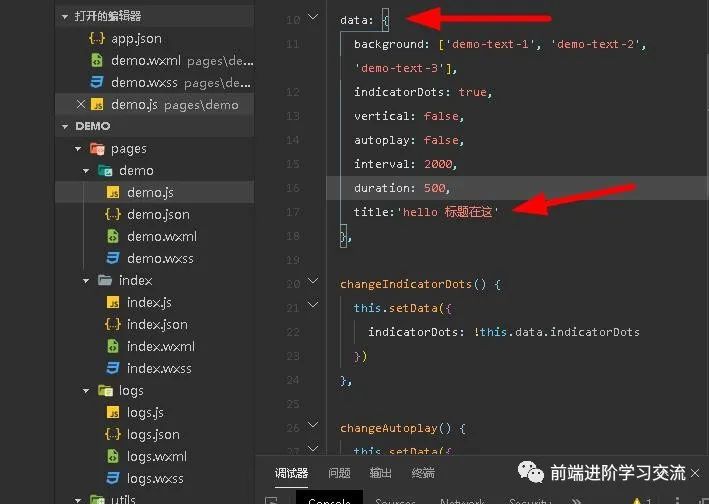Click the green WXML icon beside index.wxml
This screenshot has height=504, width=709.
pos(113,346)
